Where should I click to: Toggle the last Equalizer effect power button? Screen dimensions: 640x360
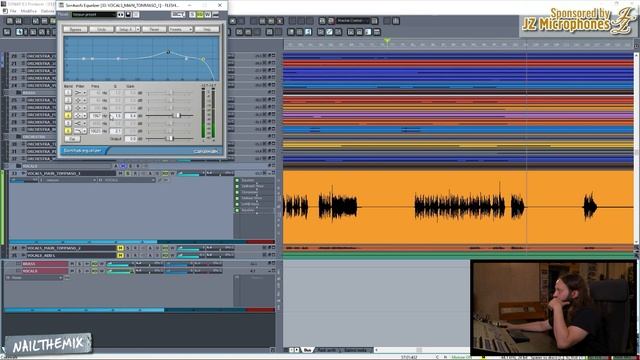[237, 210]
